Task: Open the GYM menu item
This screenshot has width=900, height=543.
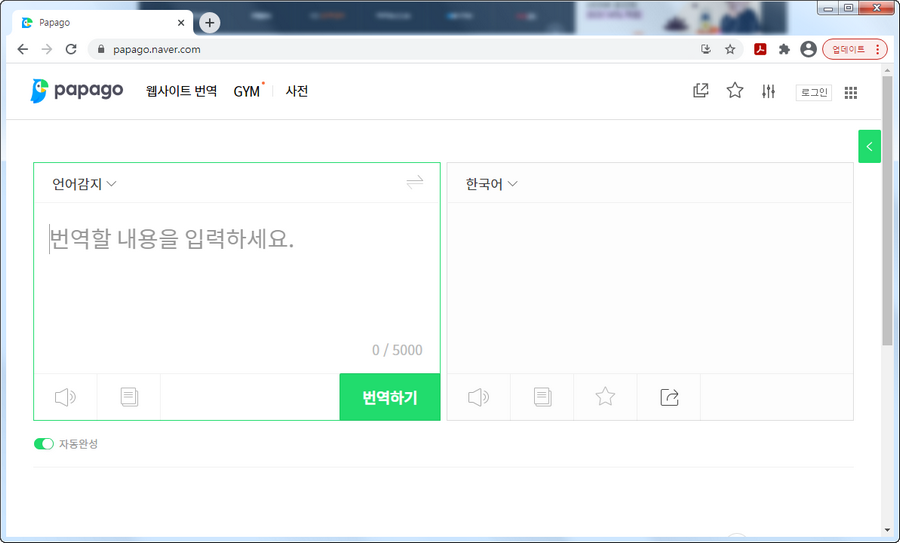Action: [x=247, y=91]
